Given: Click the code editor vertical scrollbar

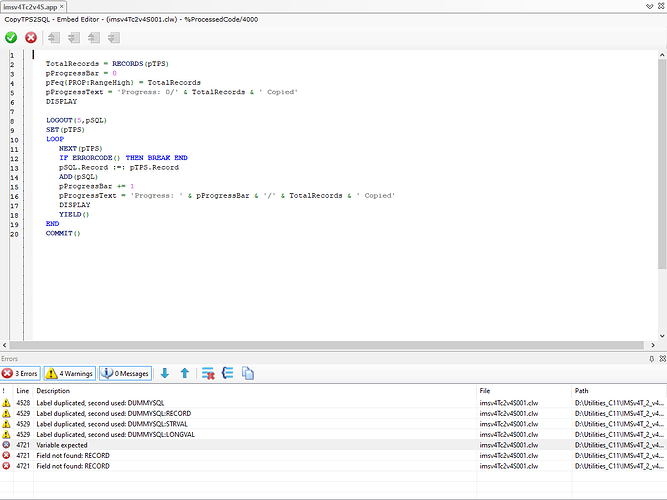Looking at the screenshot, I should click(661, 160).
